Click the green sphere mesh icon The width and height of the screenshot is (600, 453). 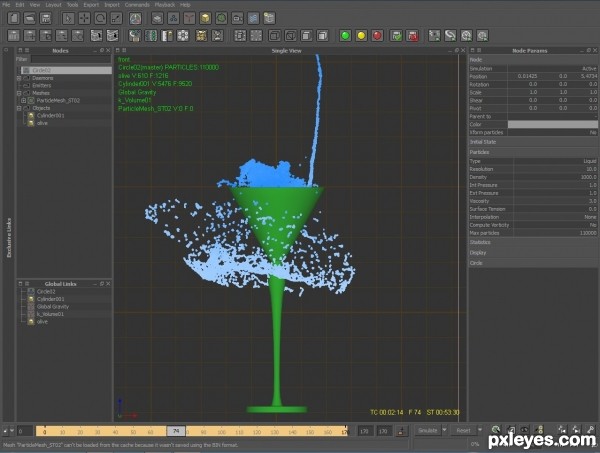point(222,18)
